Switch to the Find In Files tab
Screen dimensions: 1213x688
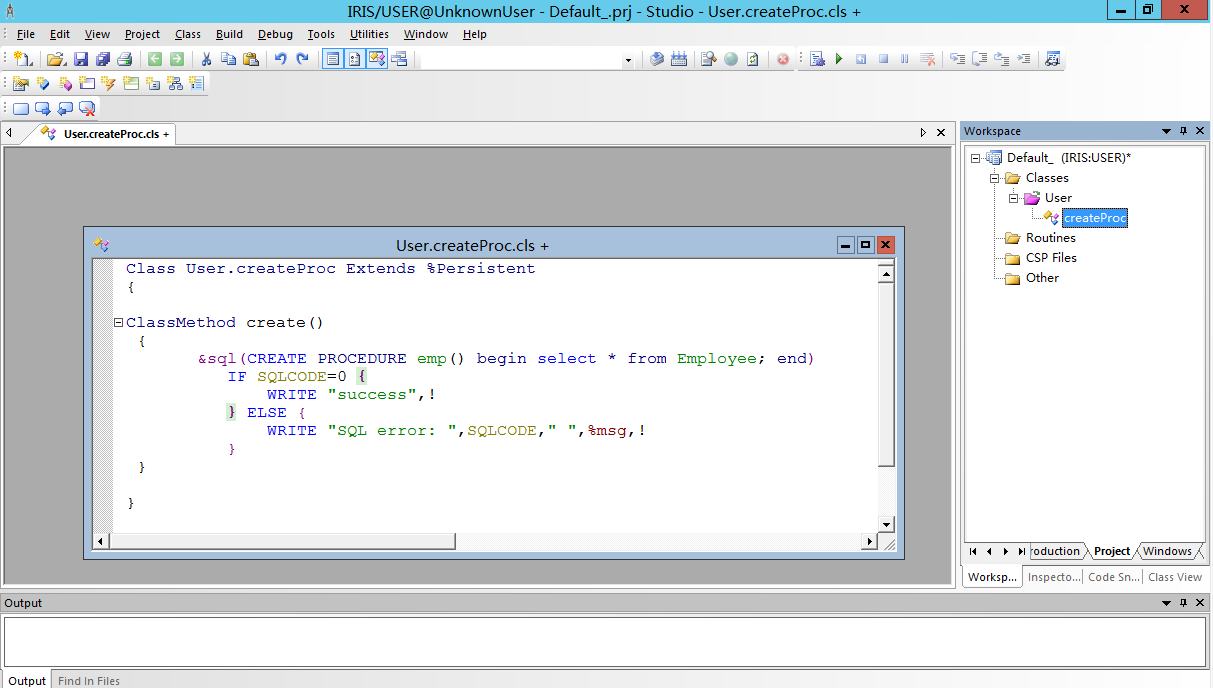88,680
